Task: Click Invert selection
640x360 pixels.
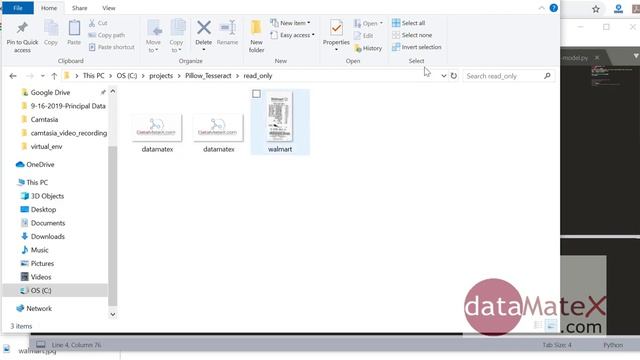Action: point(417,47)
